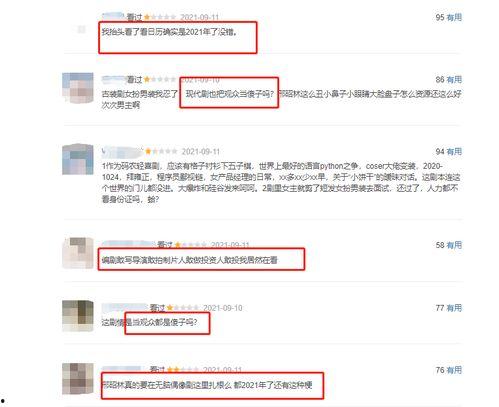
Task: Open the avatar of the second reviewer
Action: click(78, 88)
